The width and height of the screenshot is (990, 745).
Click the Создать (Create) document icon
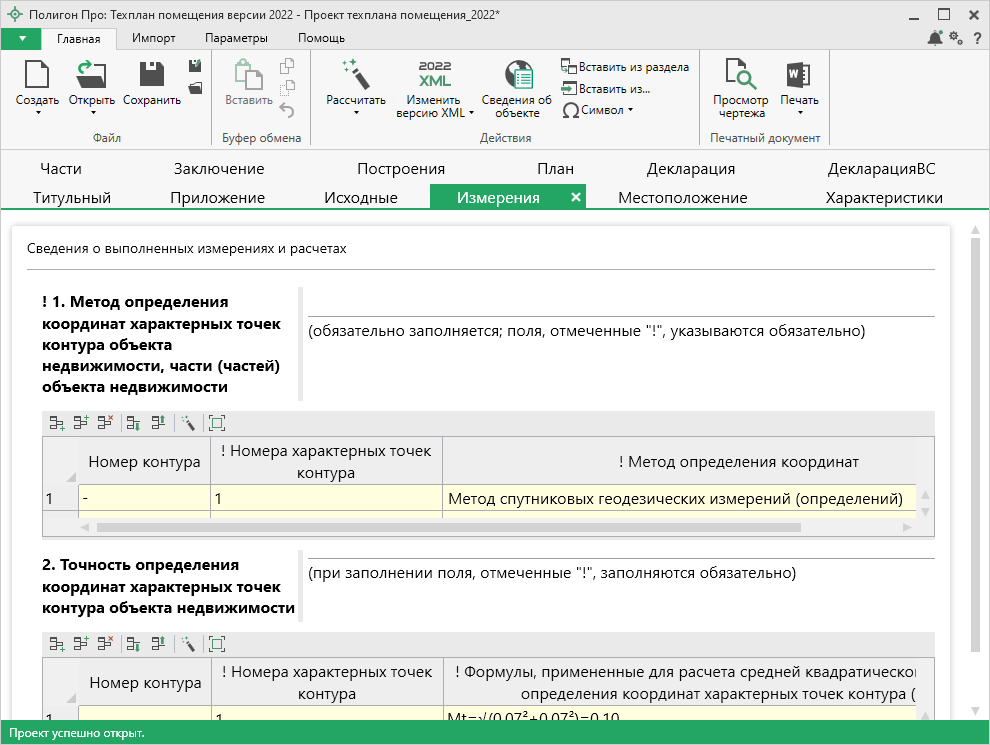point(37,75)
